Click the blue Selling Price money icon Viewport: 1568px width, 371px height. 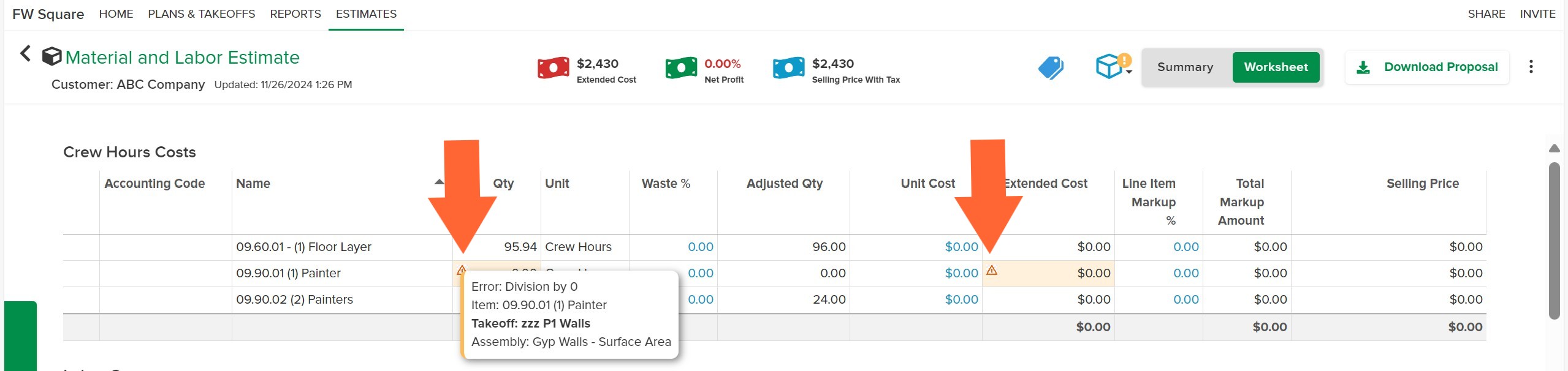pyautogui.click(x=788, y=68)
